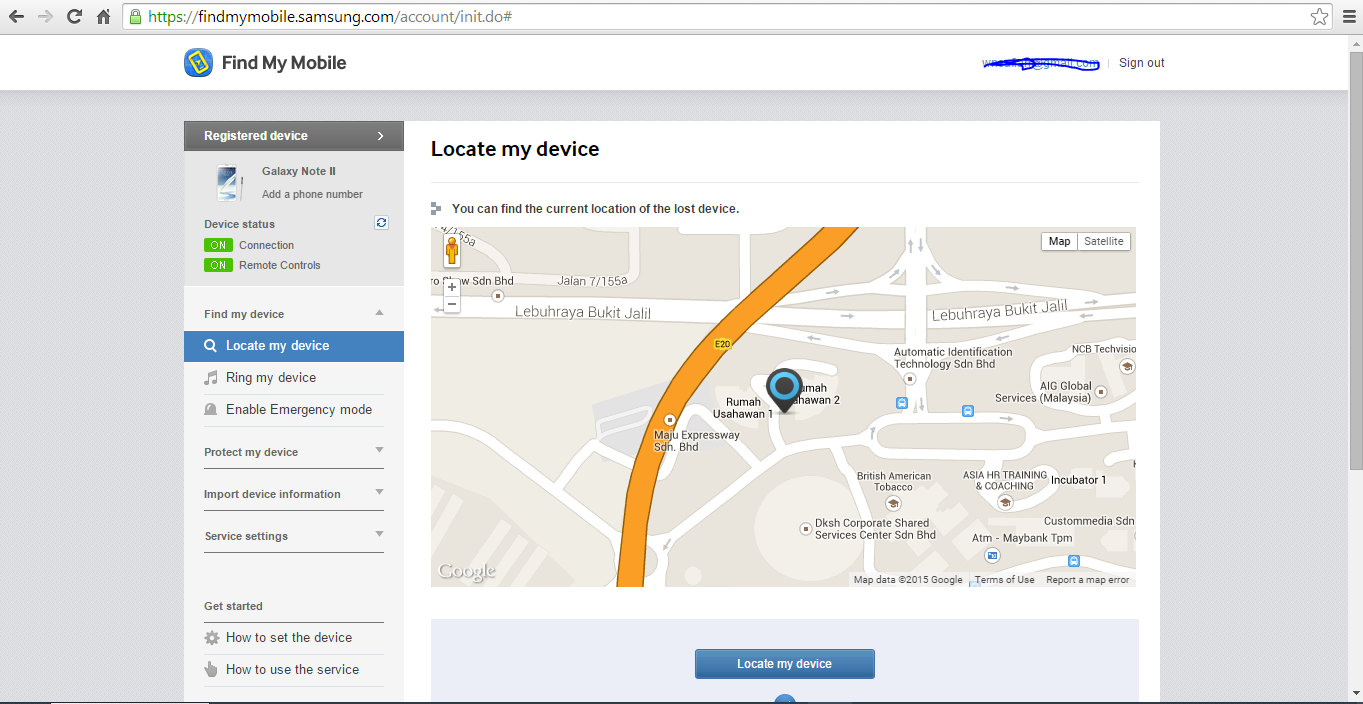The image size is (1363, 704).
Task: Click the Find My Mobile title text
Action: [284, 63]
